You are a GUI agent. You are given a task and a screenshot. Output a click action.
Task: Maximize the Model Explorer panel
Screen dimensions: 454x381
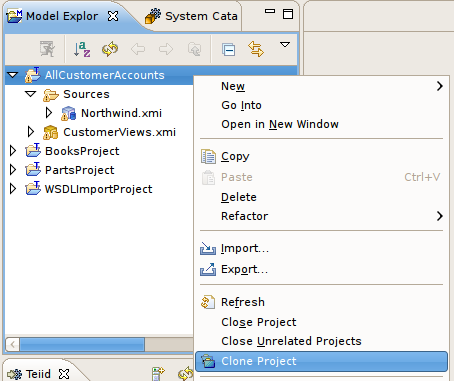click(288, 14)
